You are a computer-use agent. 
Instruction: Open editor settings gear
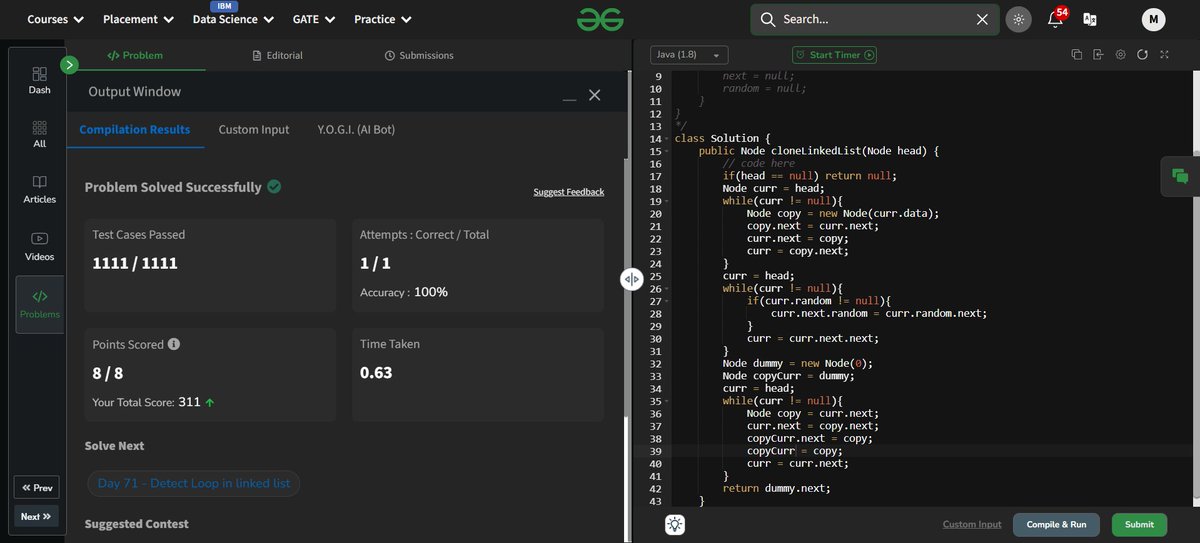(x=1120, y=55)
